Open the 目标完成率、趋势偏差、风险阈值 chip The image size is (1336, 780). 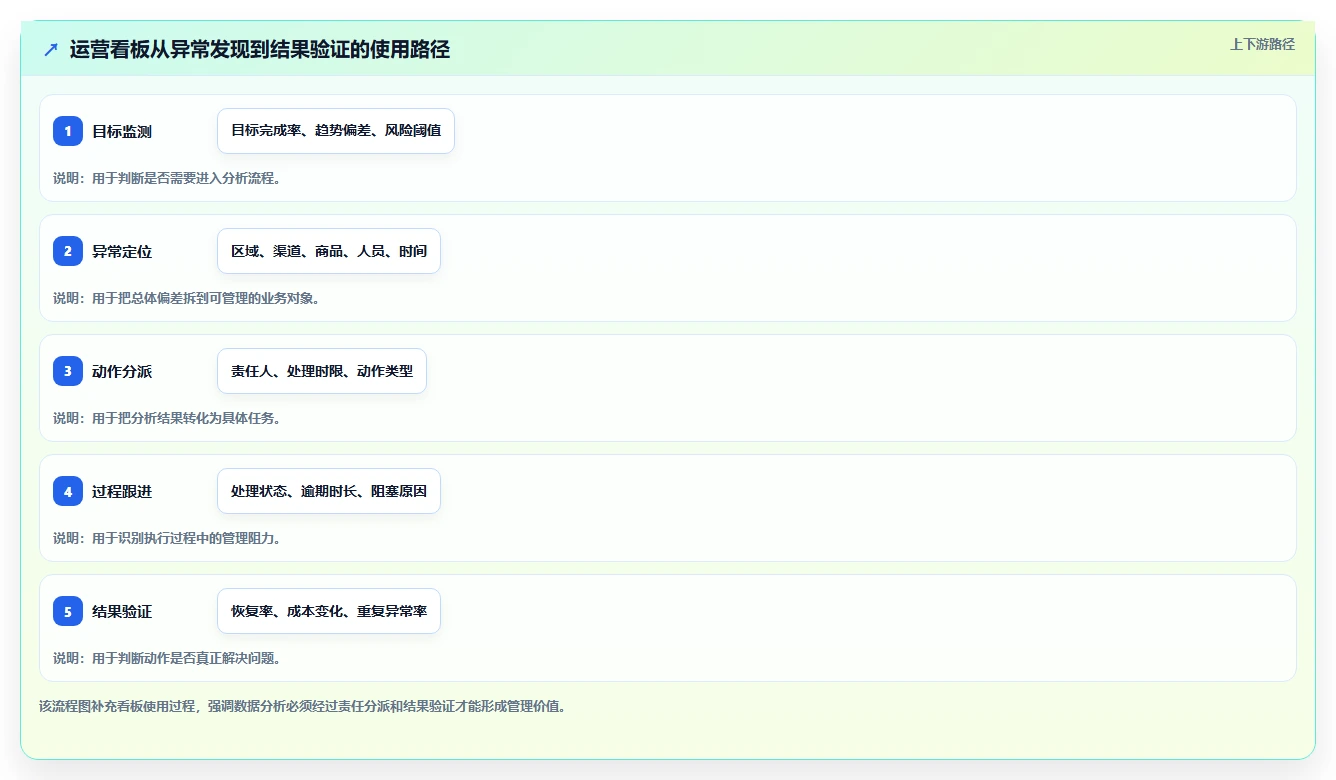coord(336,131)
